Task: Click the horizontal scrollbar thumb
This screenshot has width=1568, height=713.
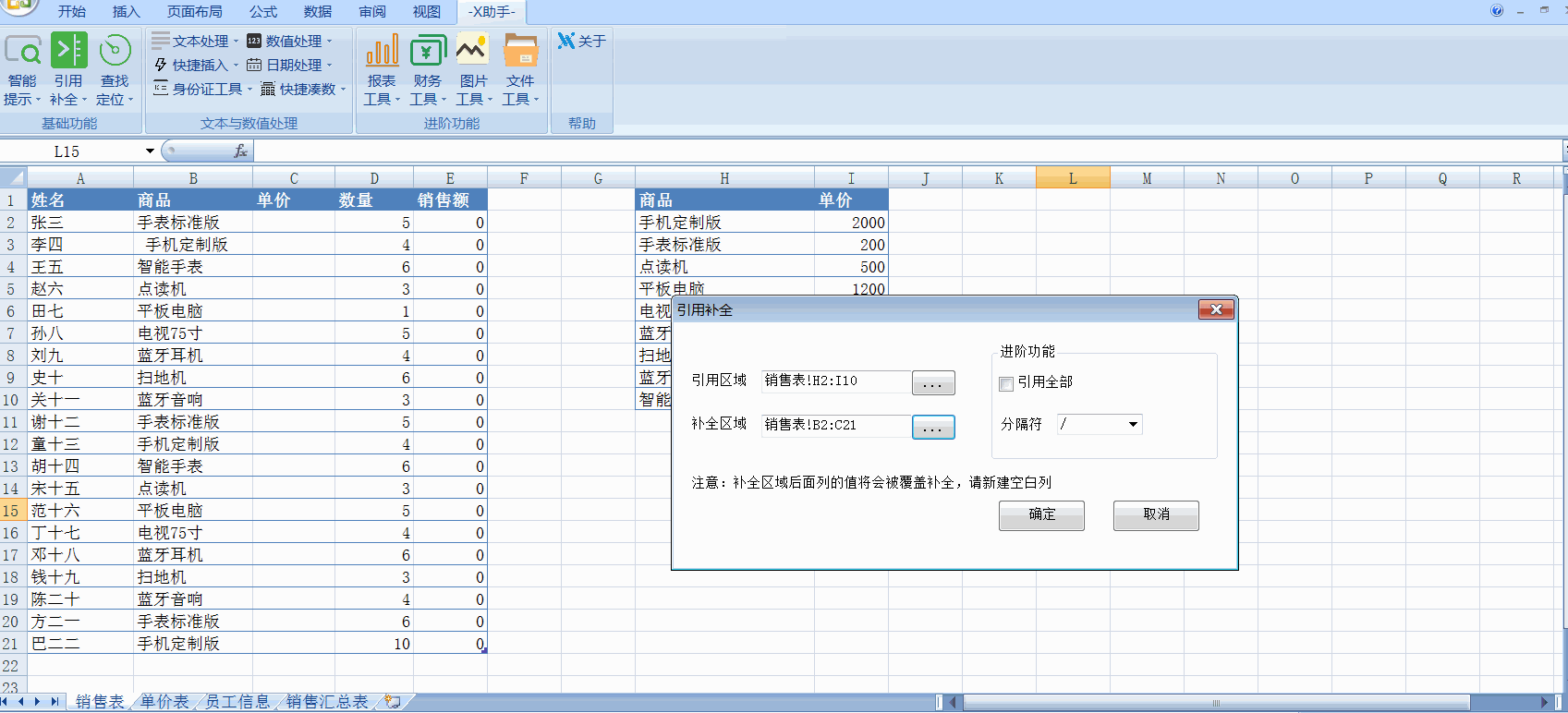Action: coord(1216,703)
